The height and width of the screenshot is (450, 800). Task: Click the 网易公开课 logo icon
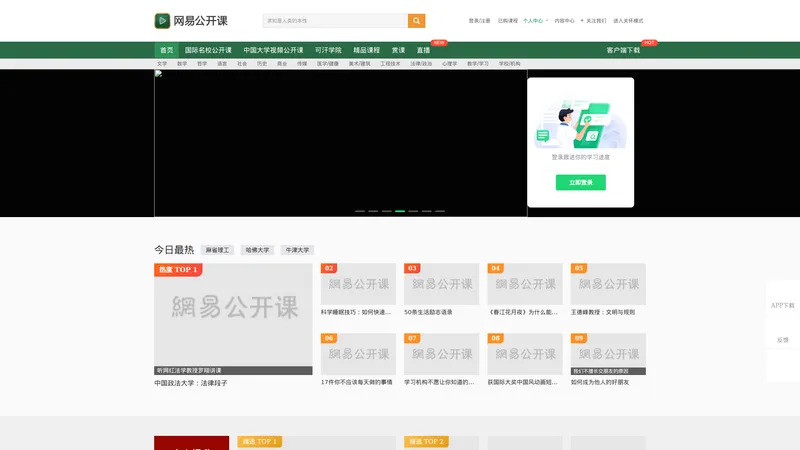tap(162, 21)
